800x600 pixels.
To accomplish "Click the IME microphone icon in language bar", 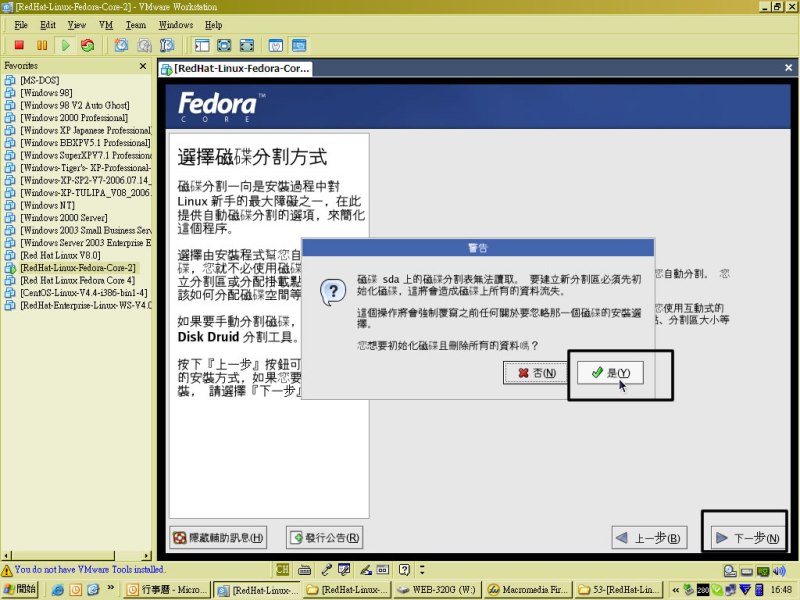I will coord(327,570).
